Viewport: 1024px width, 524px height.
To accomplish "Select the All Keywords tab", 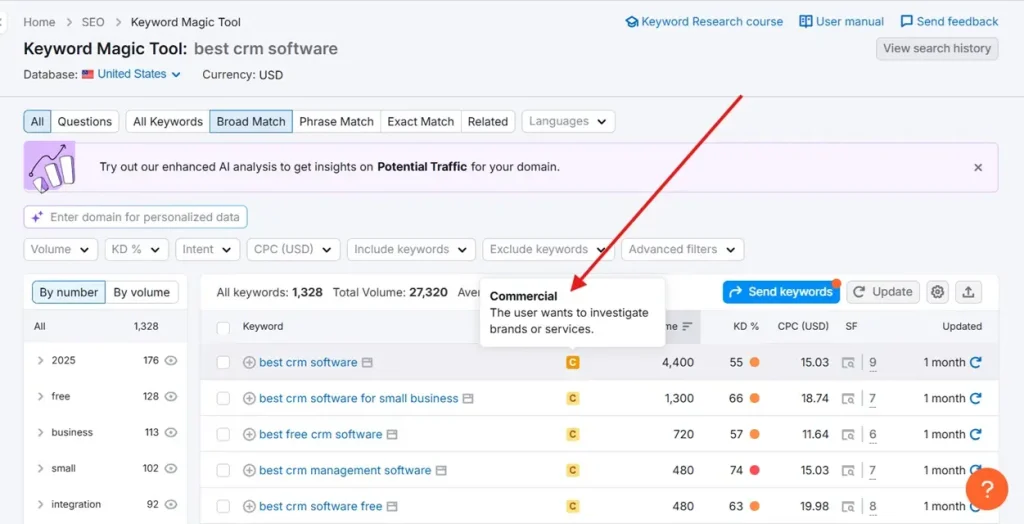I will point(168,122).
